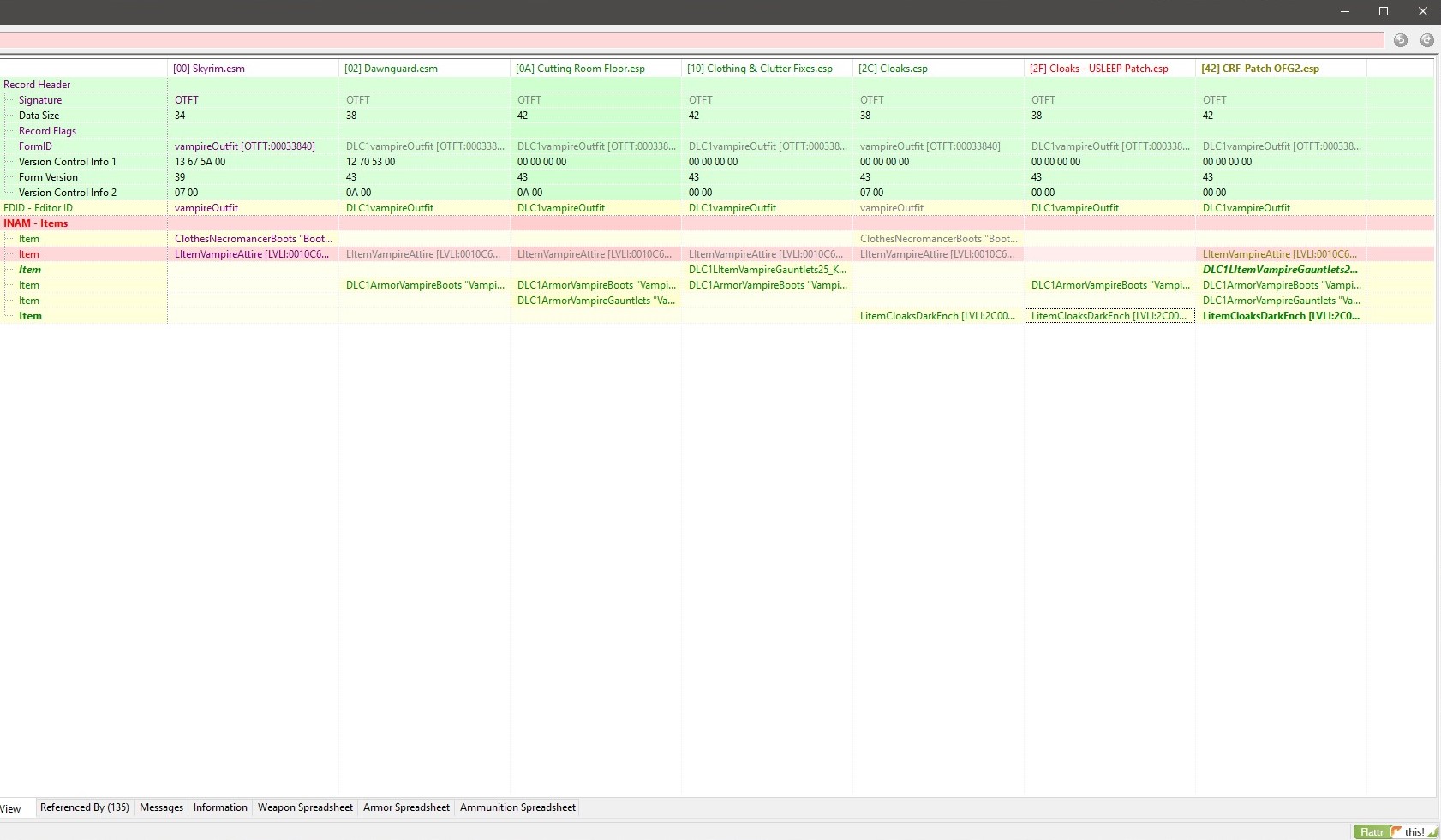Click bold LitemCloaksDarkEnch cell under CRF-Patch OFG2.esp
Screen dimensions: 1441x840
[1281, 316]
